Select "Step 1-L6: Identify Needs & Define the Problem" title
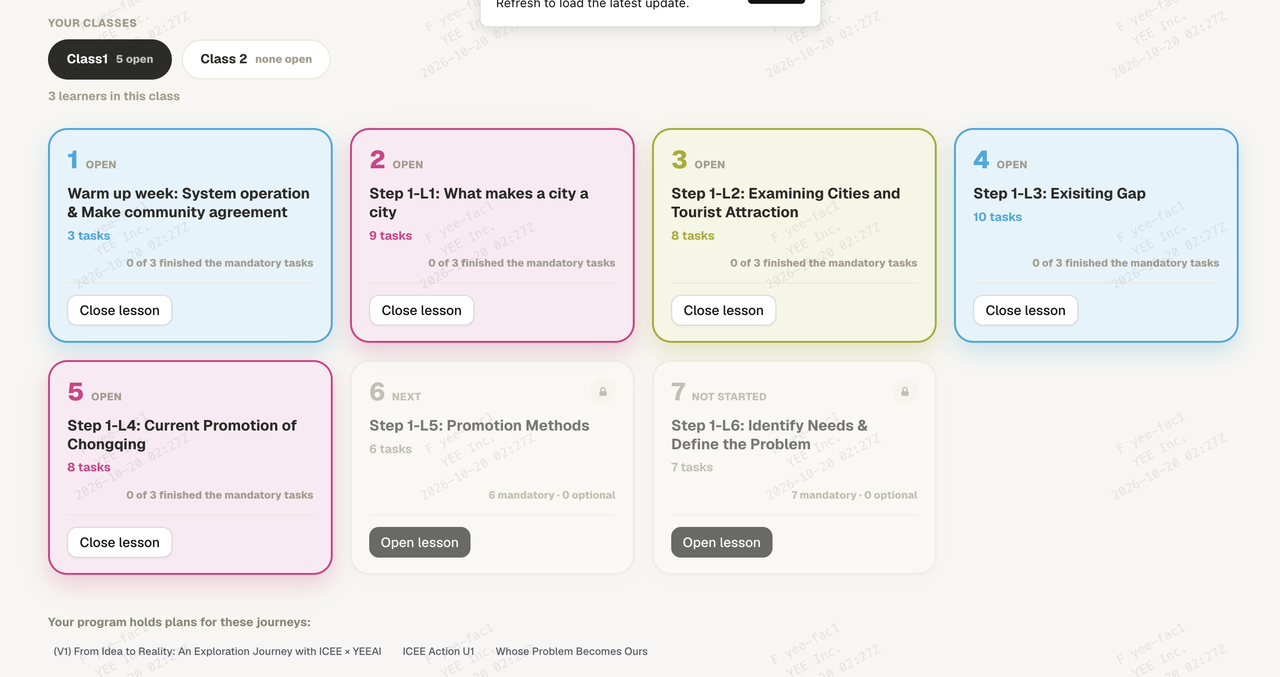 point(770,435)
